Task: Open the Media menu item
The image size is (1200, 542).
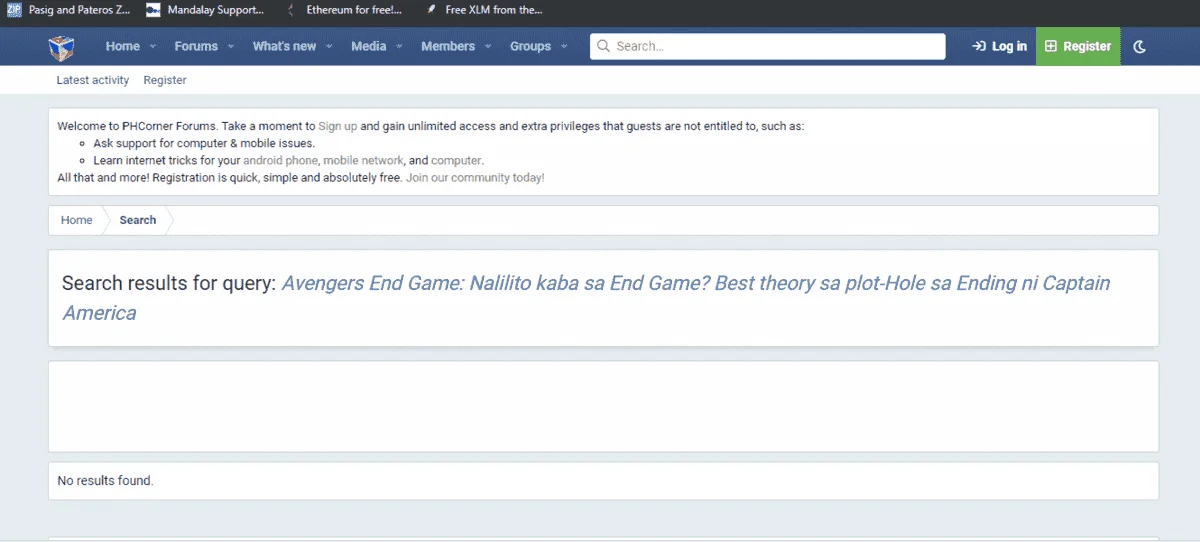Action: [x=368, y=46]
